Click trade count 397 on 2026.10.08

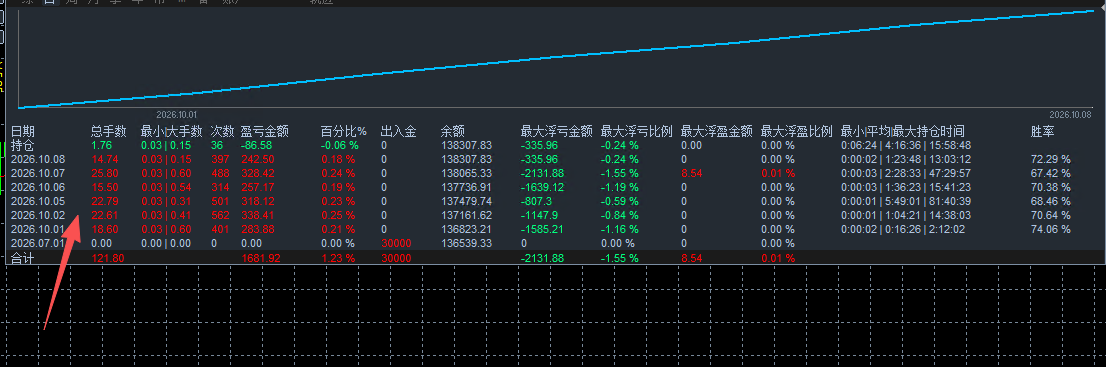(221, 160)
